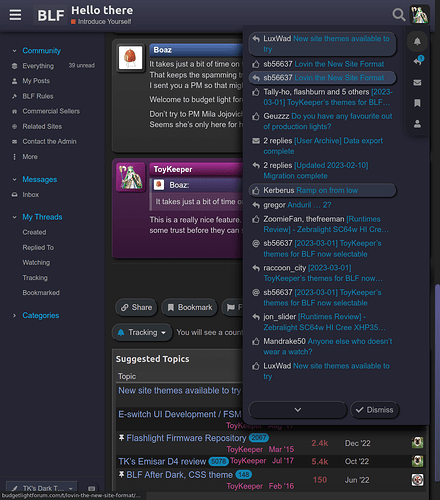Screen dimensions: 440x500
Task: Open the jon_slider Runtimes Review notification
Action: click(322, 322)
